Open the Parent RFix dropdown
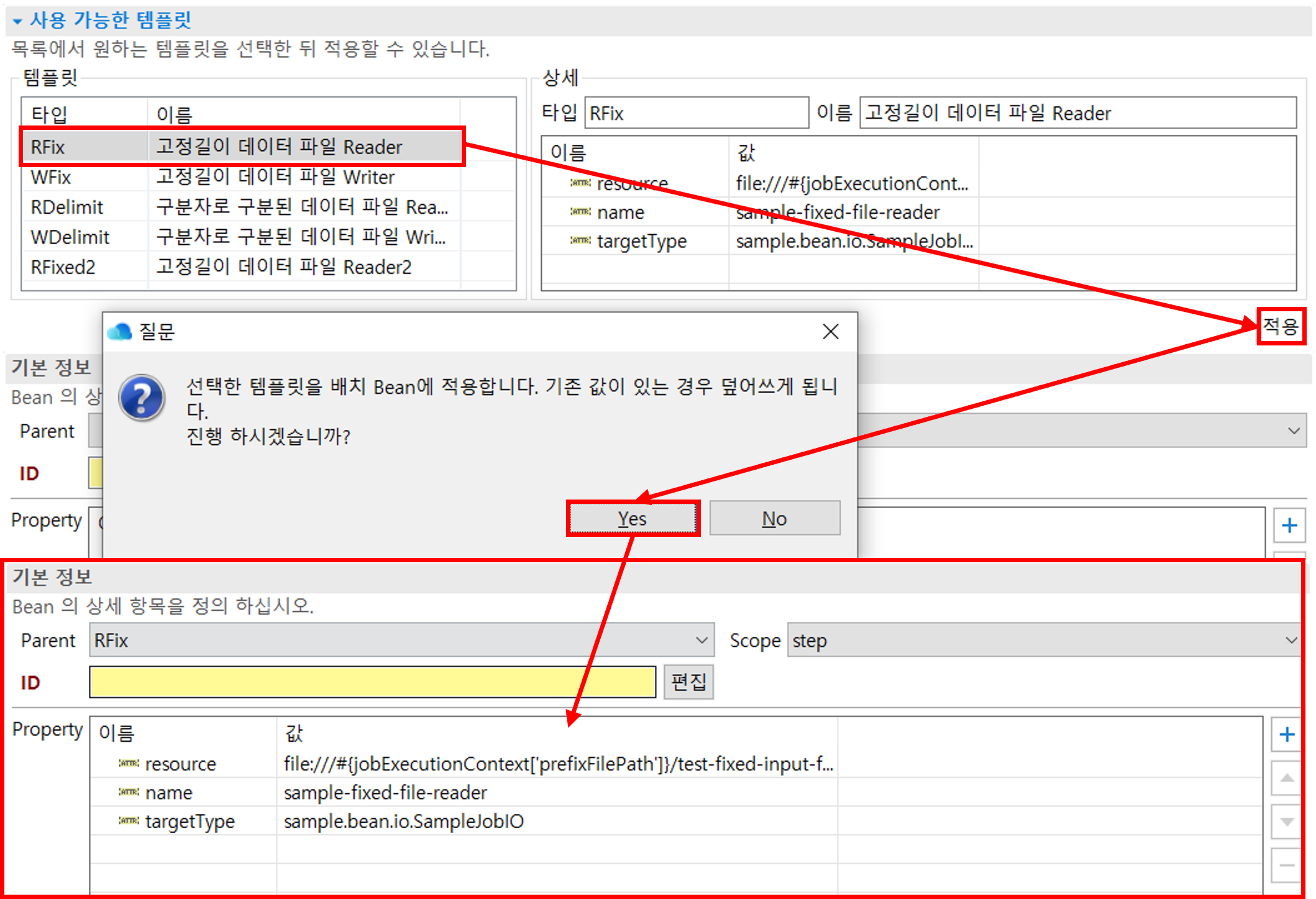 tap(701, 641)
